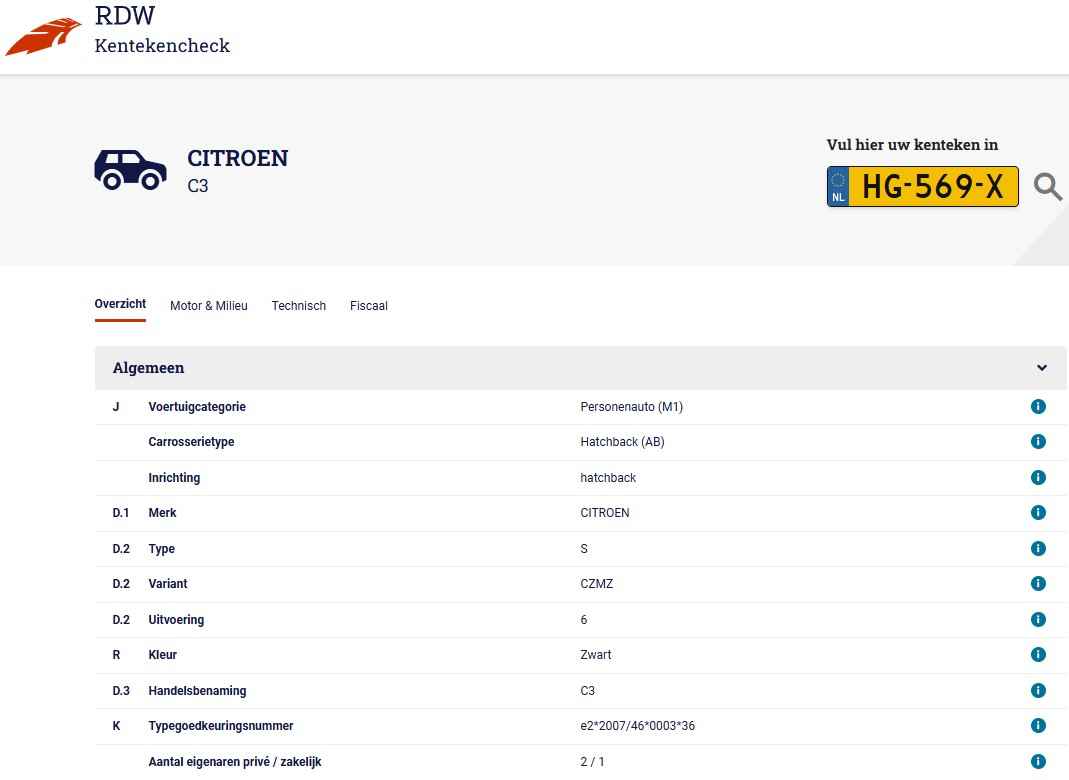Open info icon for Variant row
The height and width of the screenshot is (780, 1069).
pyautogui.click(x=1038, y=584)
